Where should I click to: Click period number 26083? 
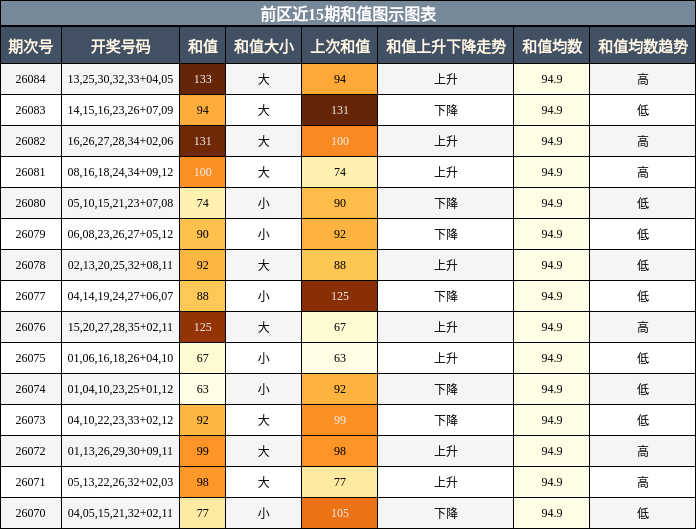tap(31, 110)
